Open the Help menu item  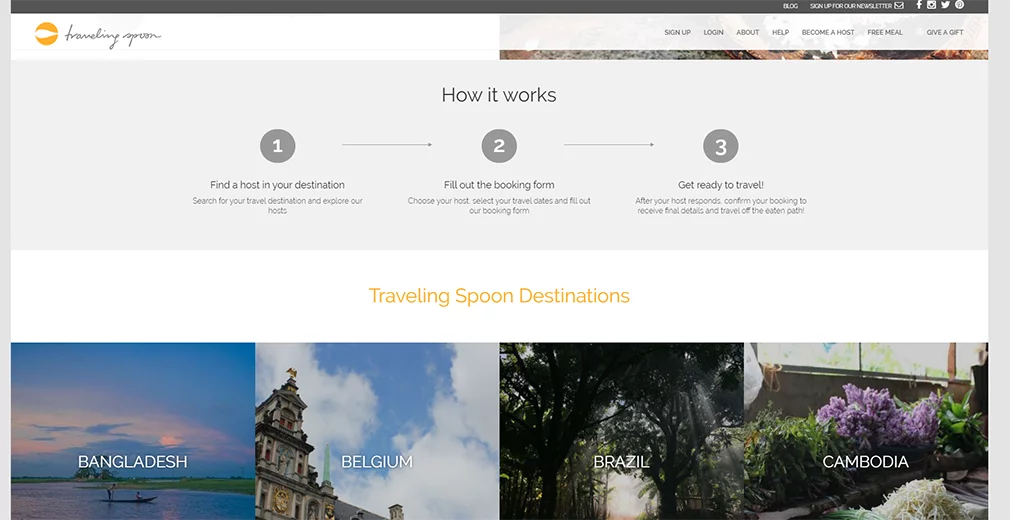(x=781, y=32)
